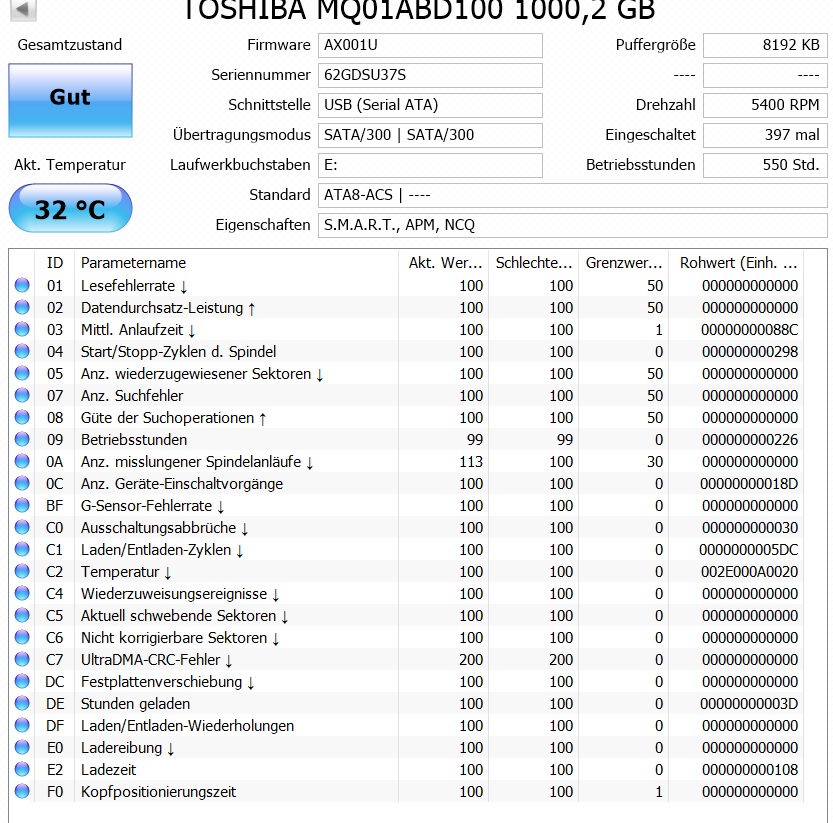Click the status dot for Stunden geladen
This screenshot has width=833, height=823.
pos(22,703)
